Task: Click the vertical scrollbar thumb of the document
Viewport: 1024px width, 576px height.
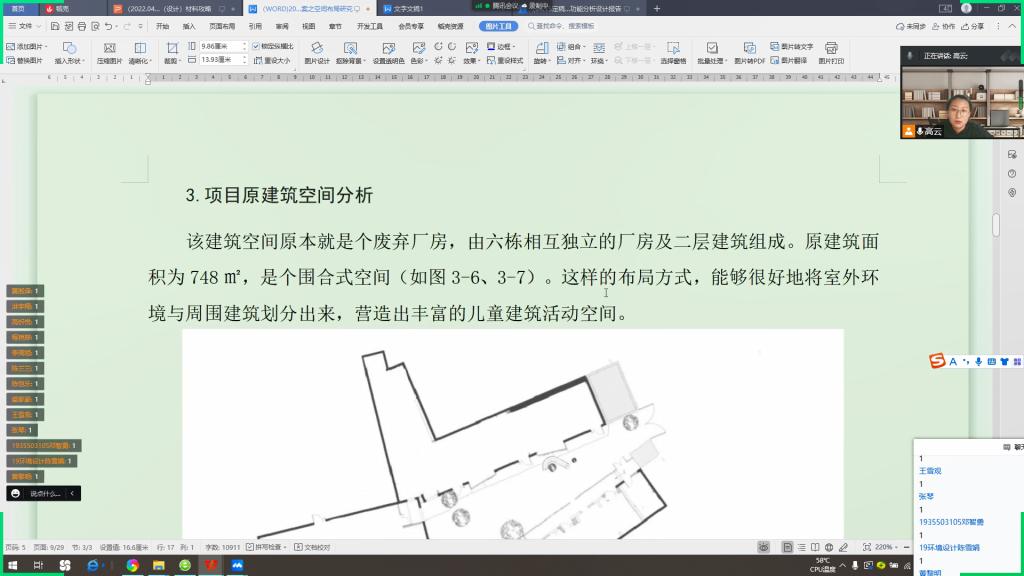Action: (x=996, y=224)
